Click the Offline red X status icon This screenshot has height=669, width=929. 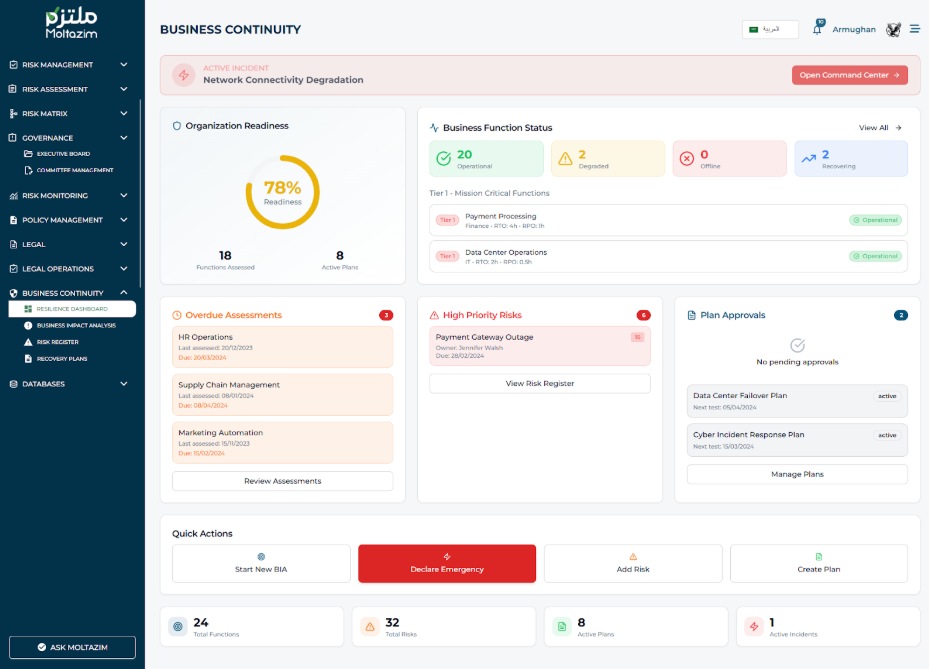click(x=686, y=158)
